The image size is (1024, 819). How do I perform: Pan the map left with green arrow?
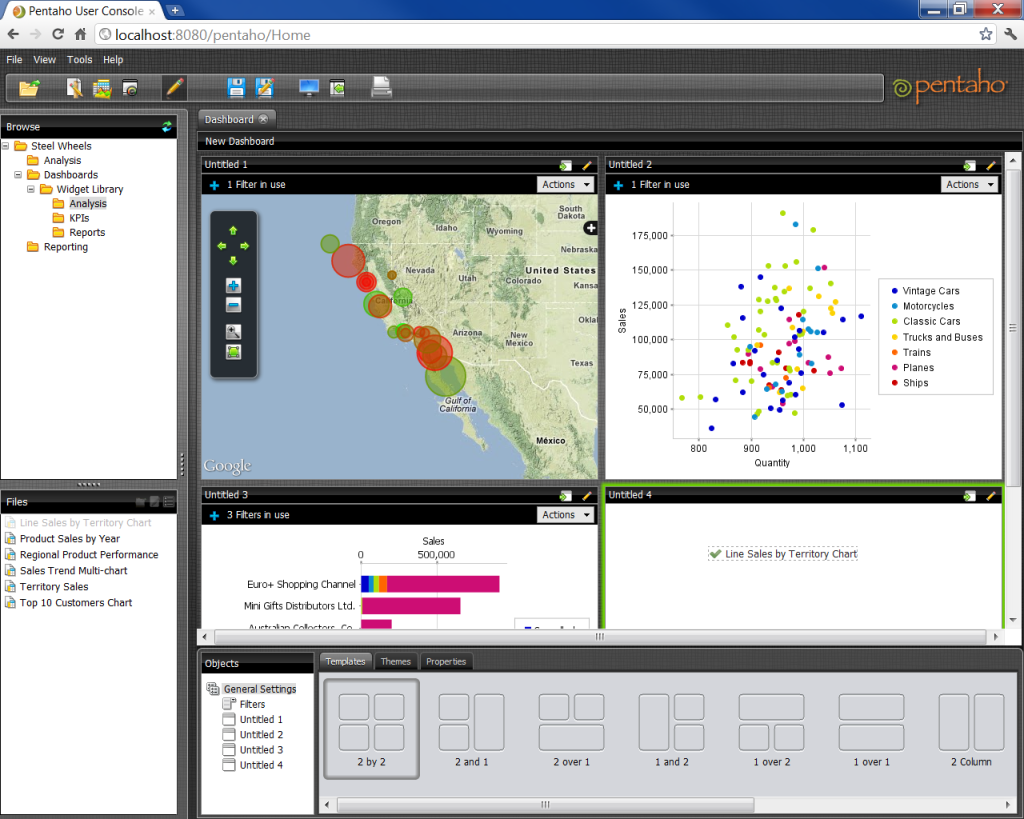click(x=222, y=246)
